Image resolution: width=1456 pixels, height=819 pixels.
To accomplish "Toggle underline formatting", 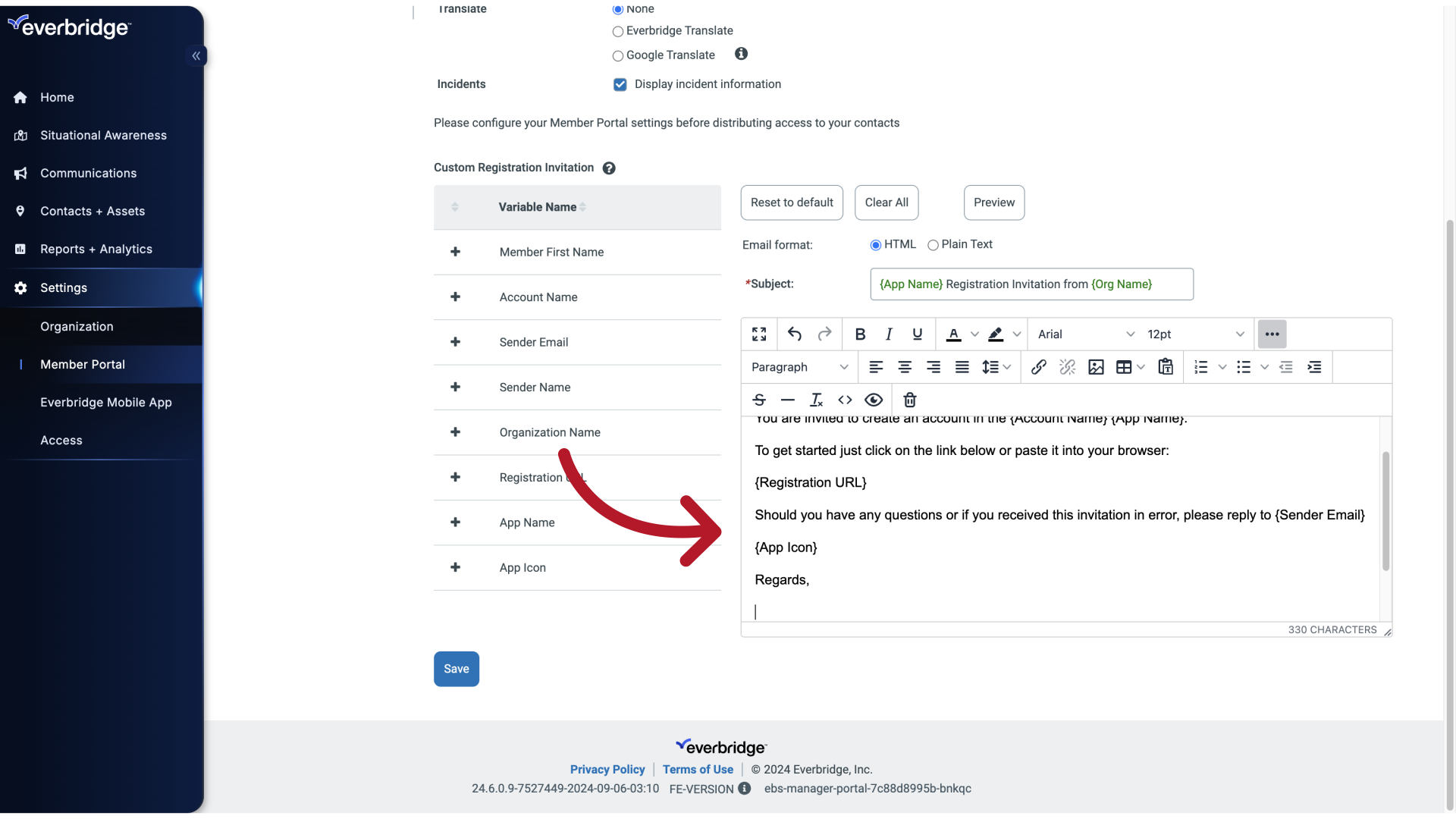I will 918,334.
